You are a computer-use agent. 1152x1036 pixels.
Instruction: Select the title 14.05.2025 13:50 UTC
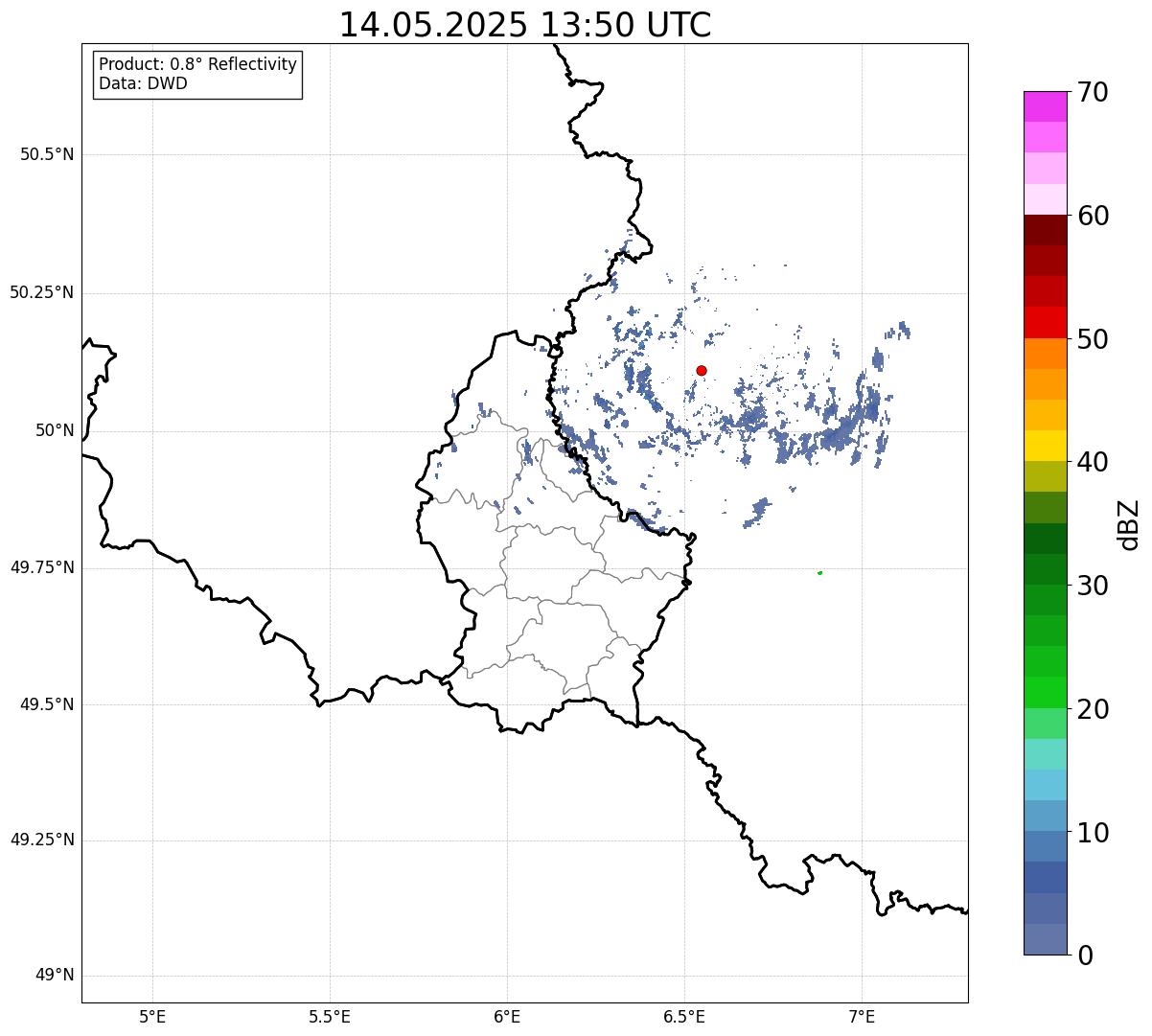coord(525,25)
